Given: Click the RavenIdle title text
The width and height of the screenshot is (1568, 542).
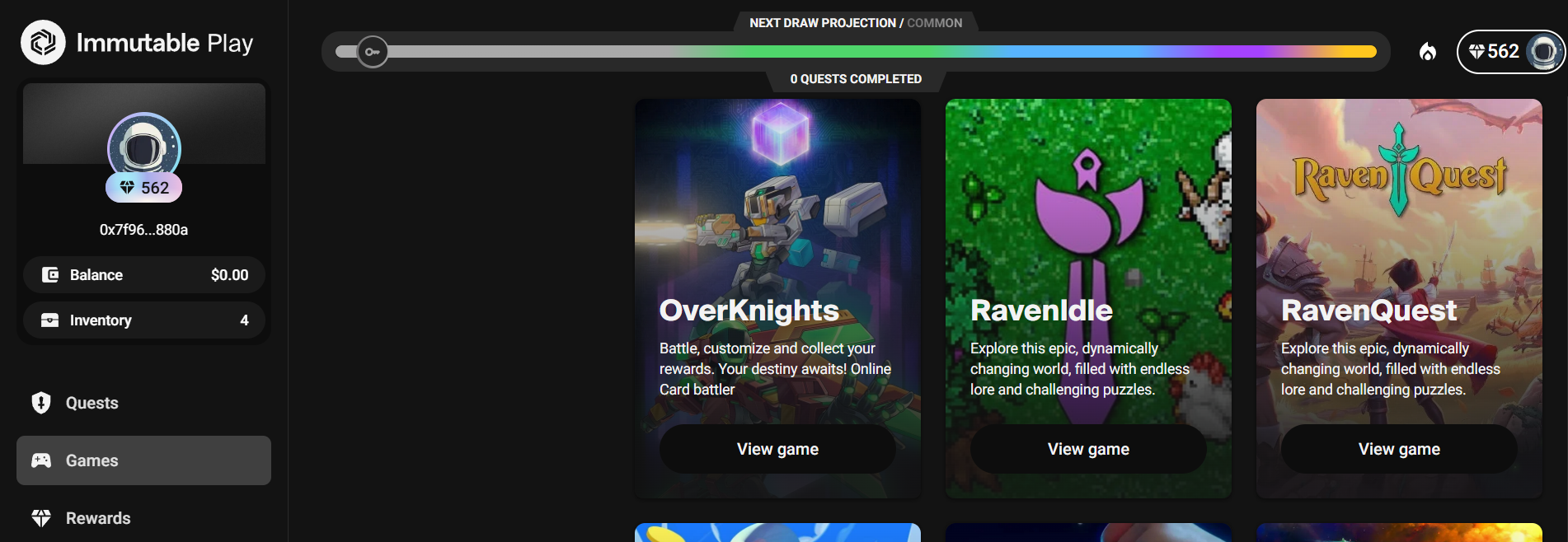Looking at the screenshot, I should [1041, 311].
